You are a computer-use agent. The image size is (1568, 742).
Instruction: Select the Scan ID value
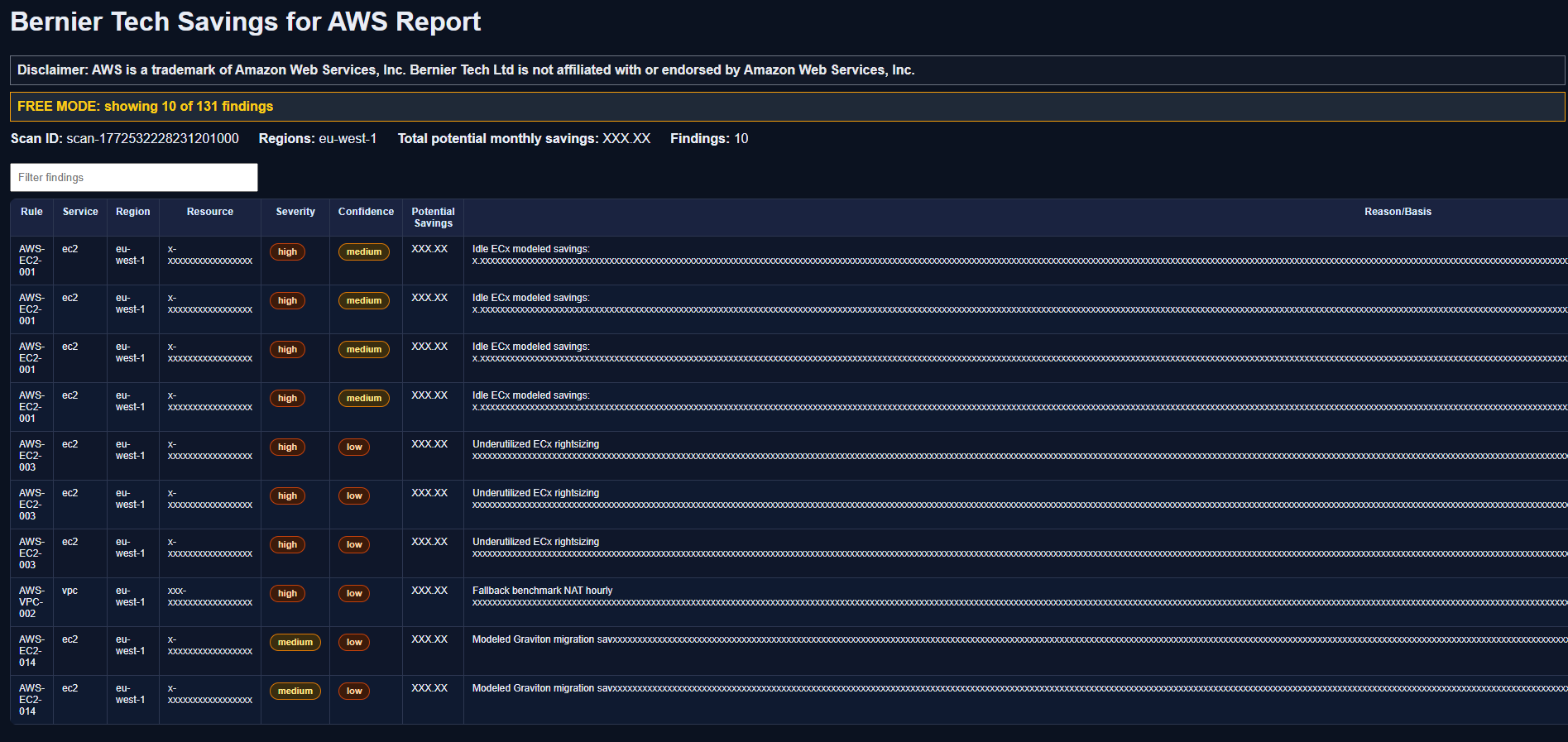pyautogui.click(x=153, y=139)
